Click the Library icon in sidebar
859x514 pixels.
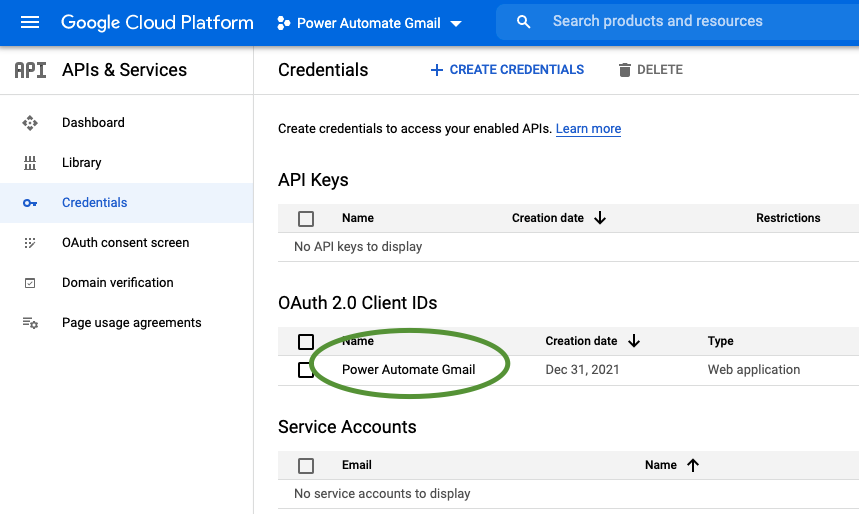coord(30,163)
